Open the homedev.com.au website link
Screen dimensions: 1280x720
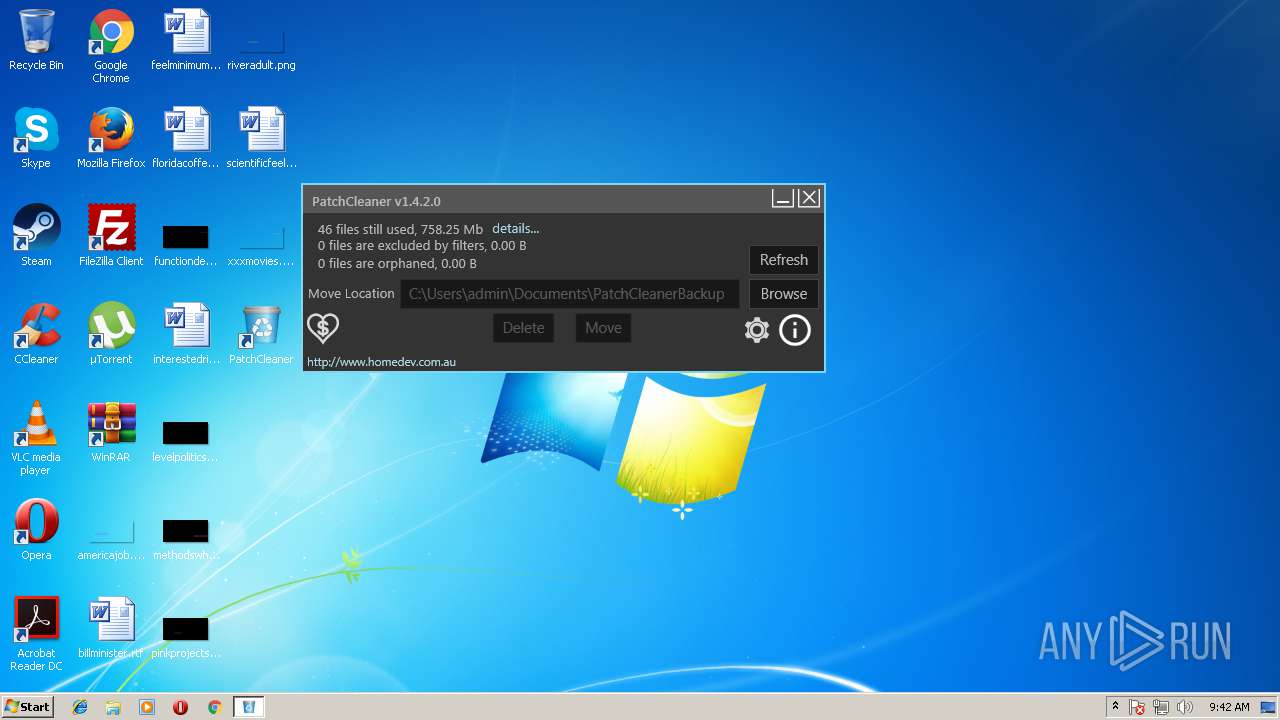[381, 362]
